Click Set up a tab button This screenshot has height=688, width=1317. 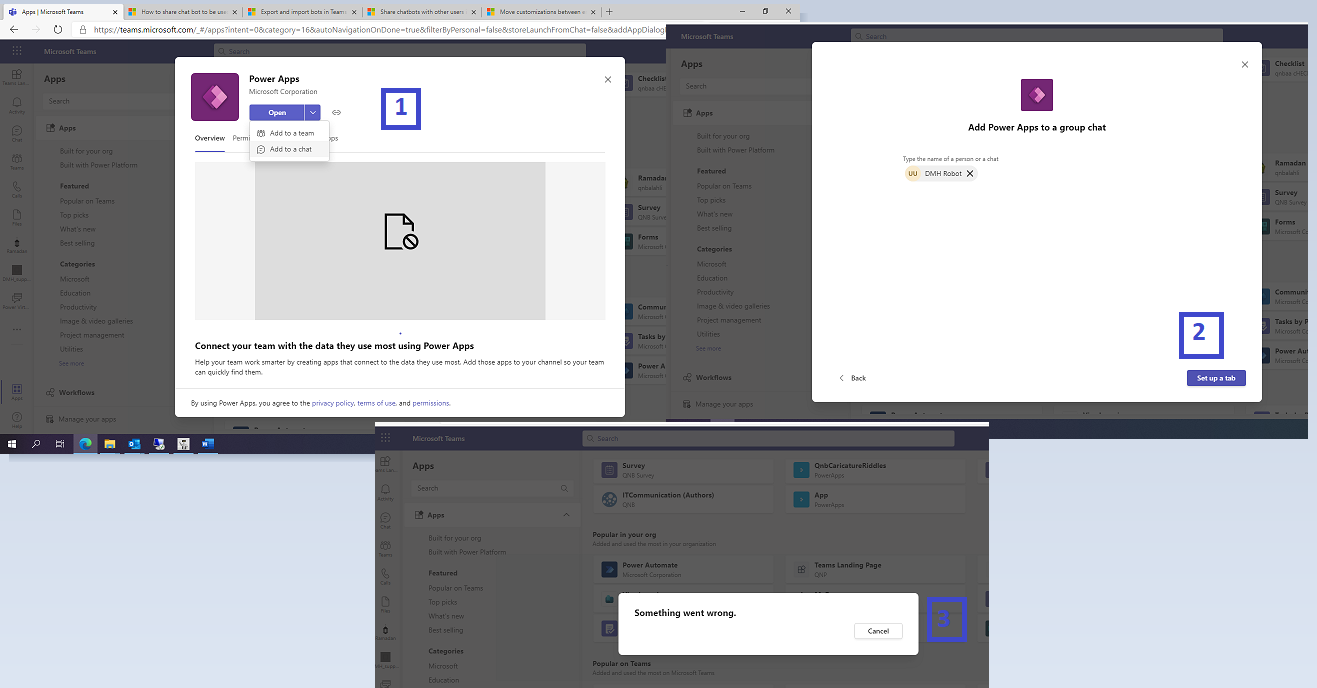(x=1216, y=378)
